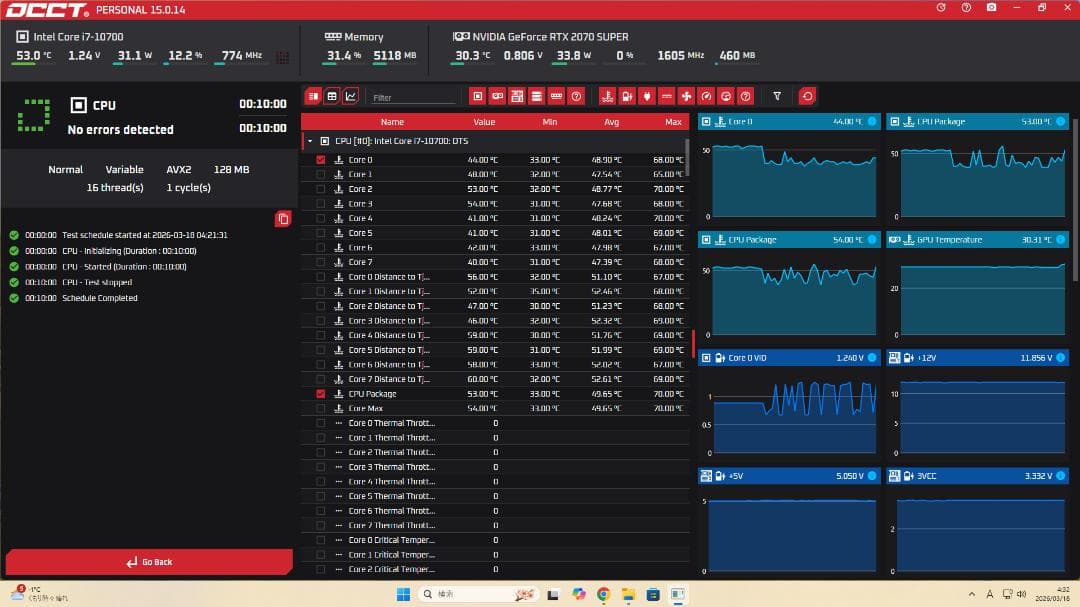The height and width of the screenshot is (607, 1080).
Task: Click the funnel filter icon
Action: tap(777, 96)
